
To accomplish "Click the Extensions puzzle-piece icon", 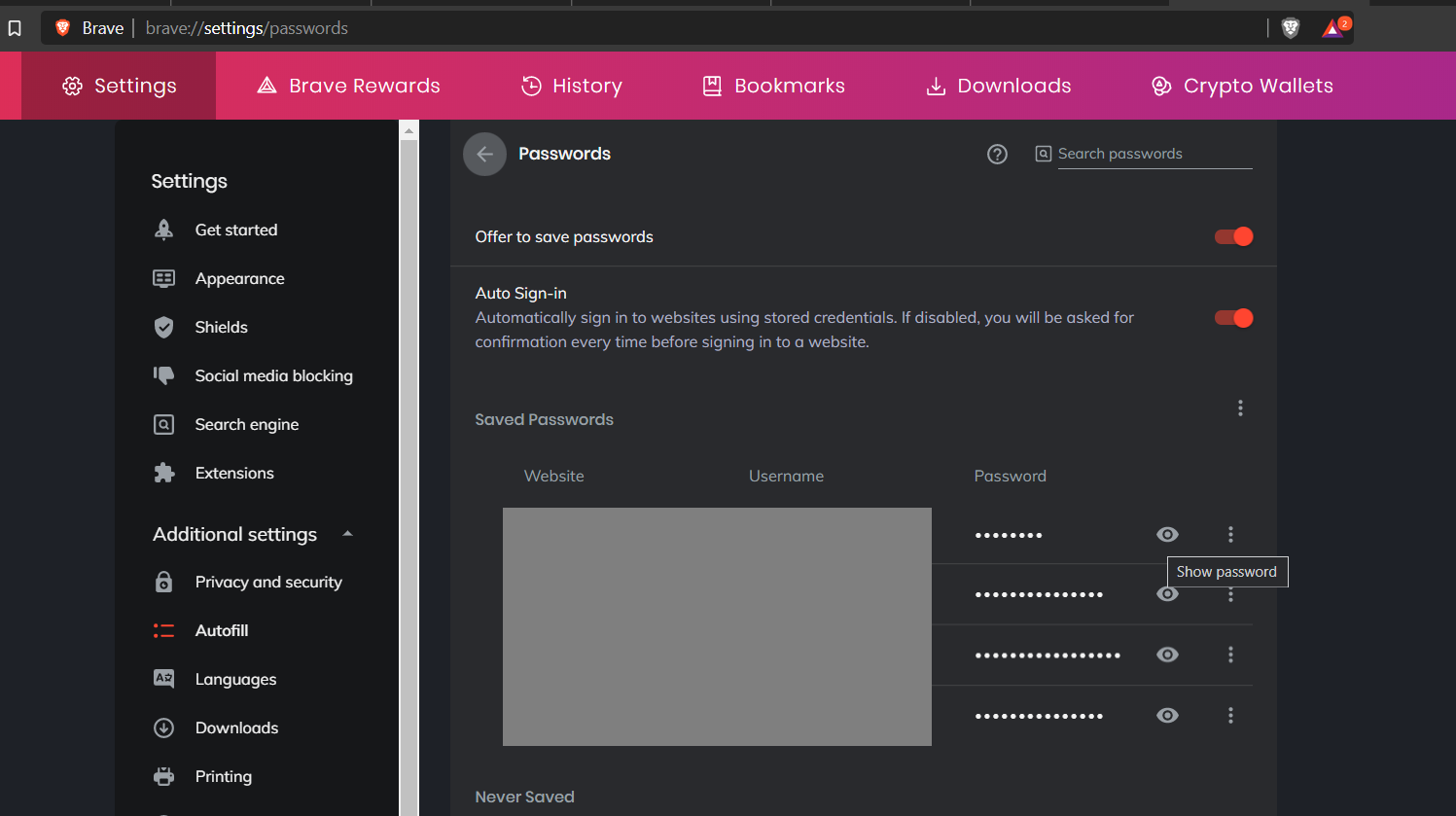I will tap(163, 473).
